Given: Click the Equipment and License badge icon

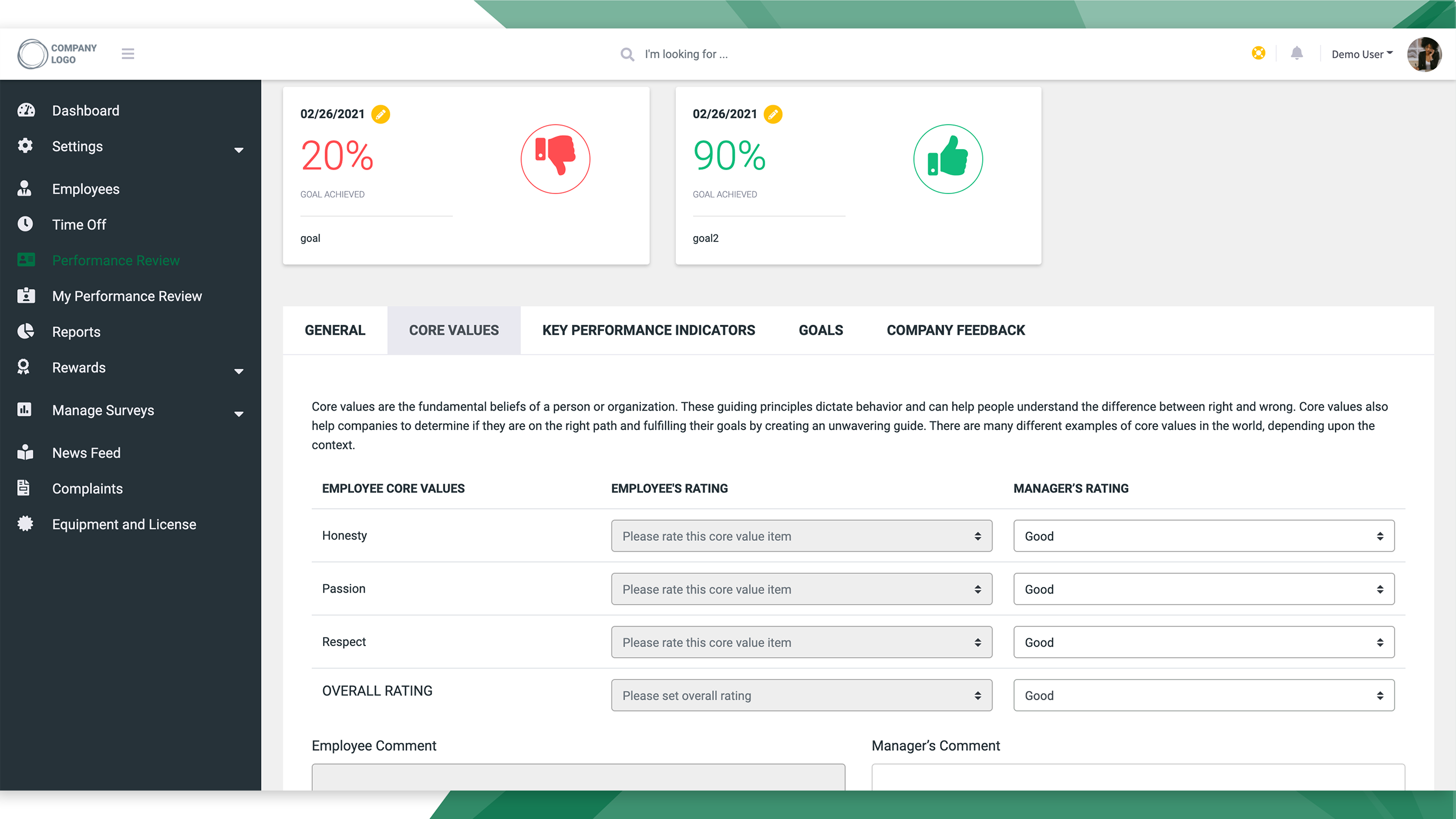Looking at the screenshot, I should pos(26,524).
